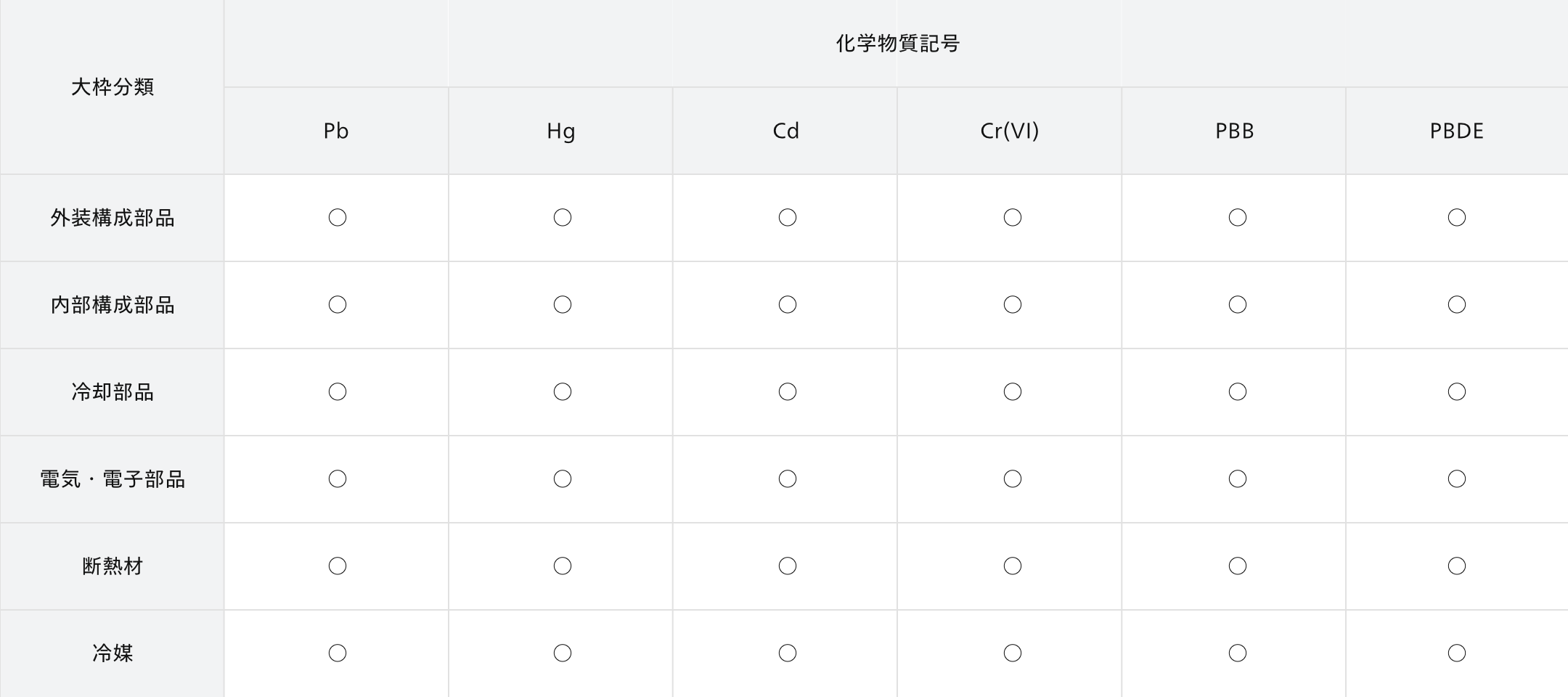Screen dimensions: 1568x697
Task: Select the 電気・電子部品 row label
Action: [x=112, y=479]
